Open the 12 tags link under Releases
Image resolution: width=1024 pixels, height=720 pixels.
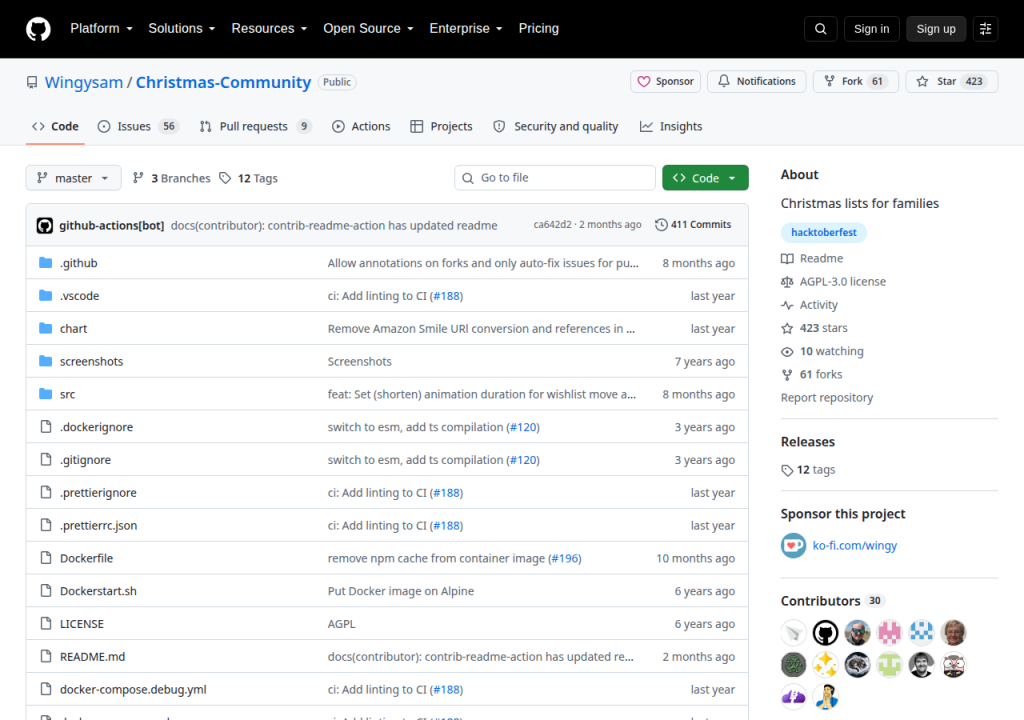(808, 470)
